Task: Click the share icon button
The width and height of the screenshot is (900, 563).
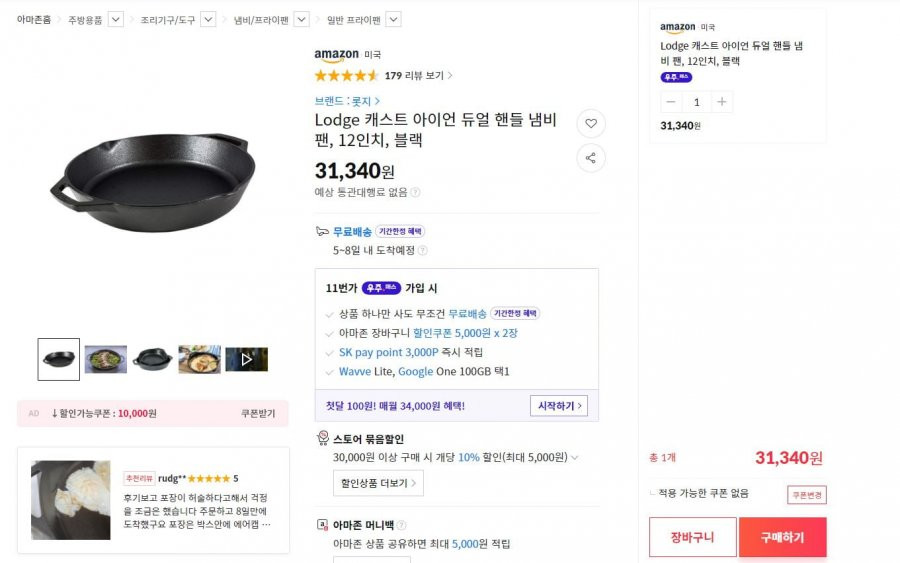Action: click(591, 158)
